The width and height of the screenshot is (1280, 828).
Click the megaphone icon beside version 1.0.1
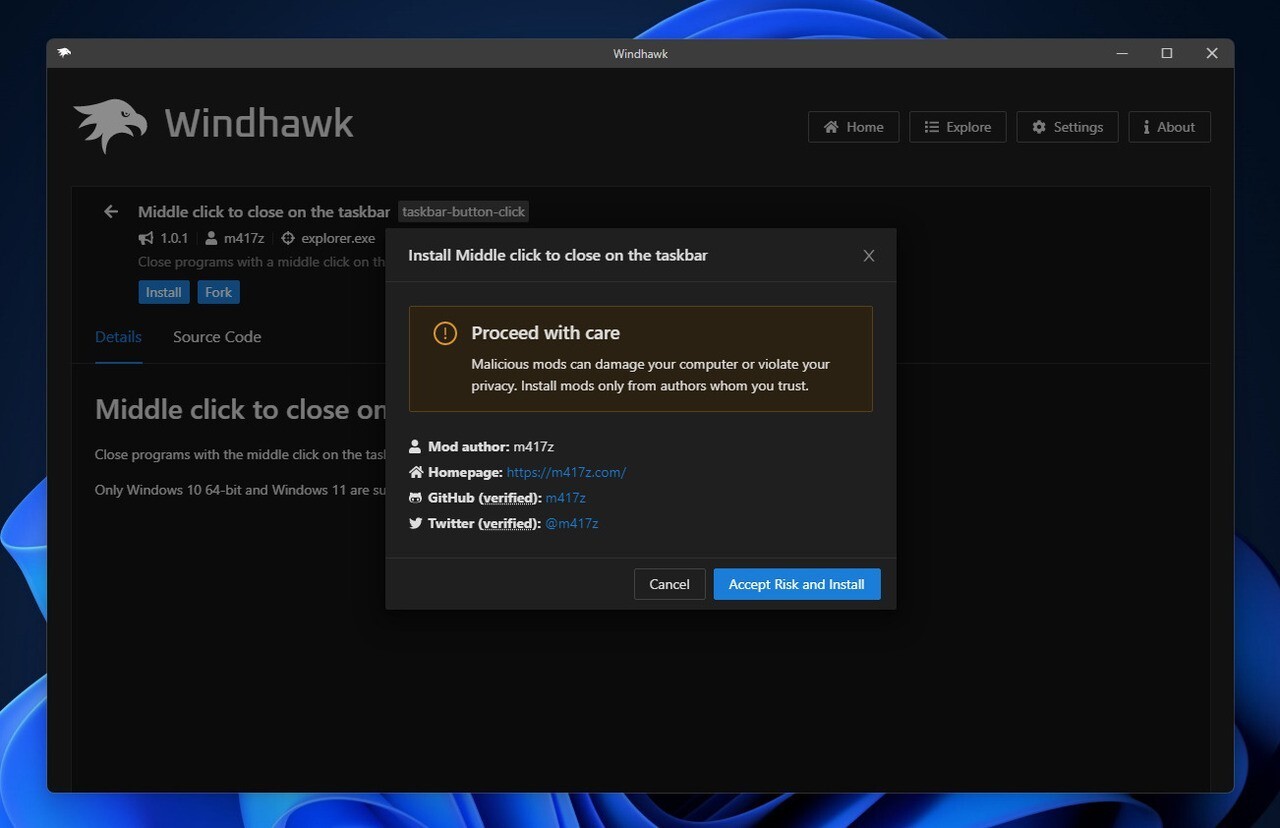[x=144, y=238]
